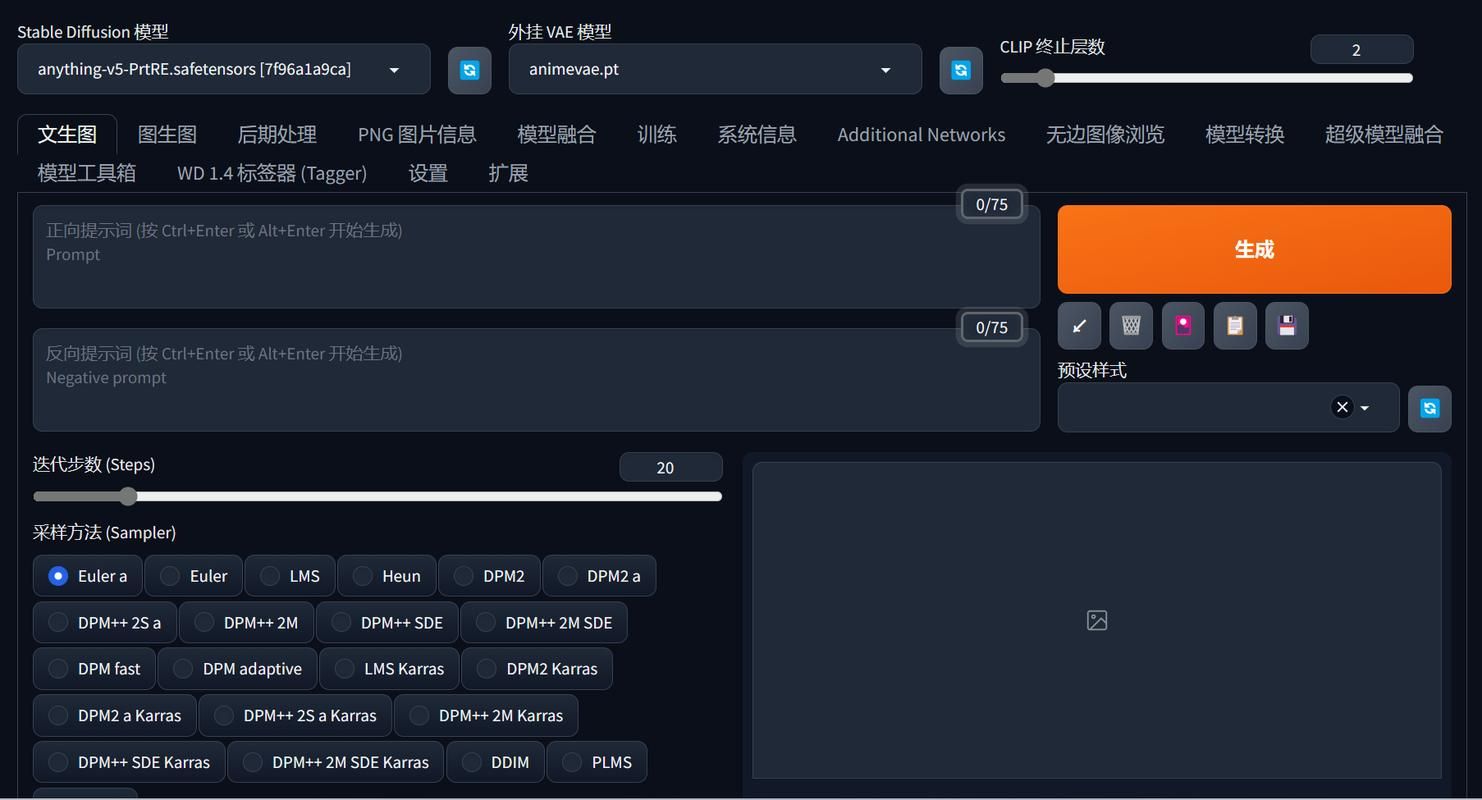This screenshot has height=800, width=1482.
Task: Click the negative prompt text area
Action: point(536,380)
